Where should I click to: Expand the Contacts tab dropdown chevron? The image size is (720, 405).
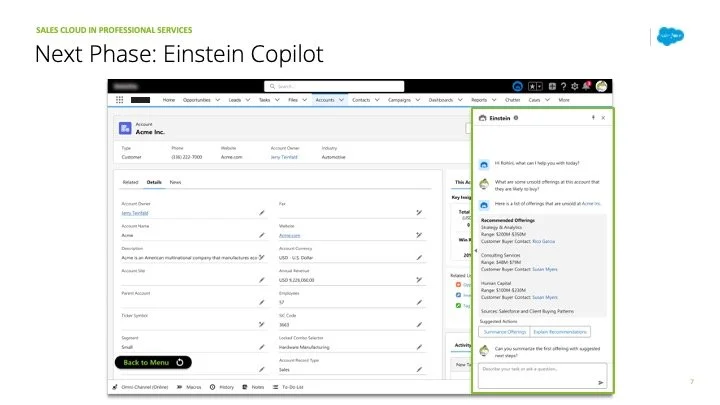(377, 100)
